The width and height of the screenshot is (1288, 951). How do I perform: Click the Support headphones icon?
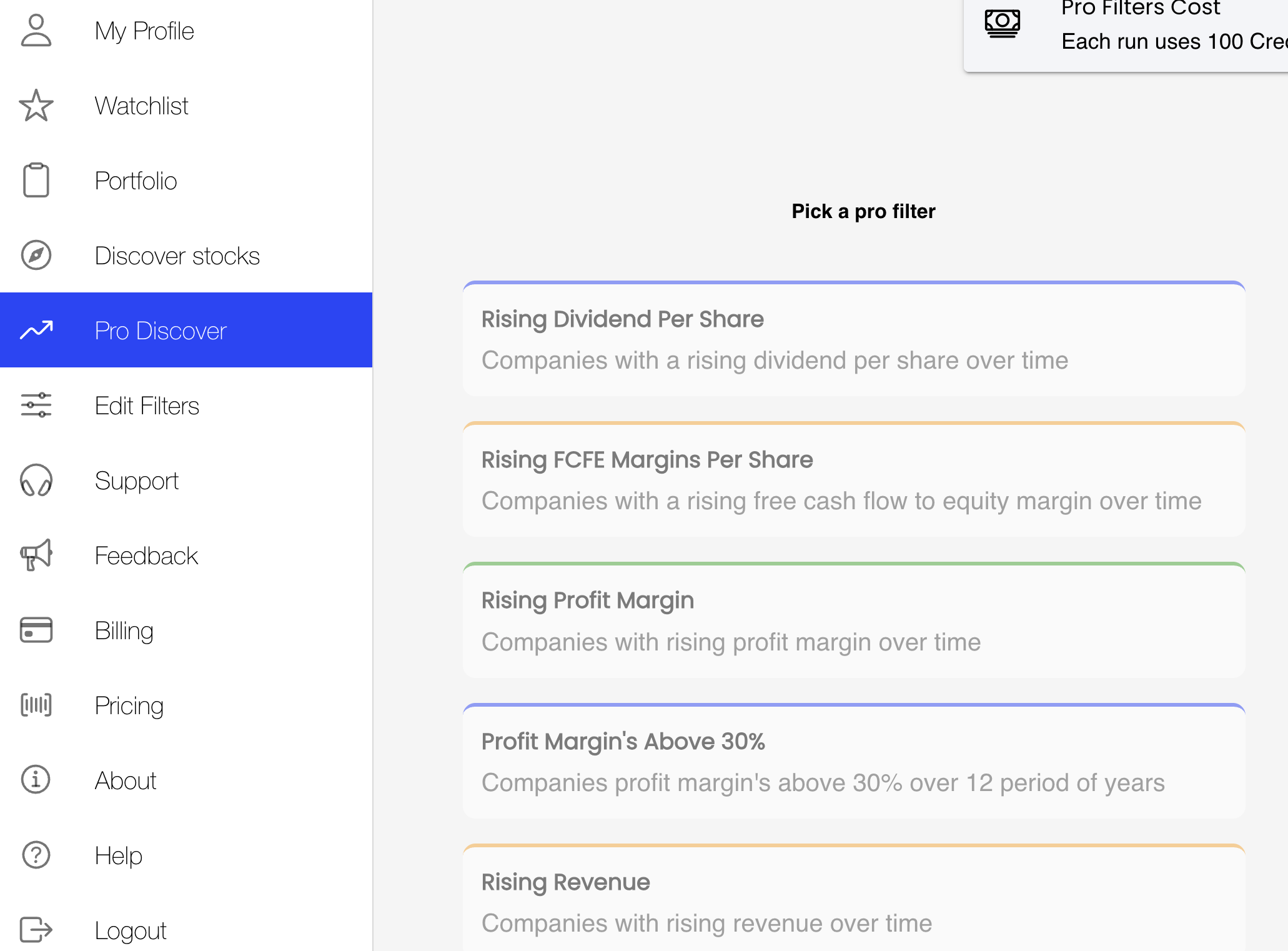coord(36,480)
